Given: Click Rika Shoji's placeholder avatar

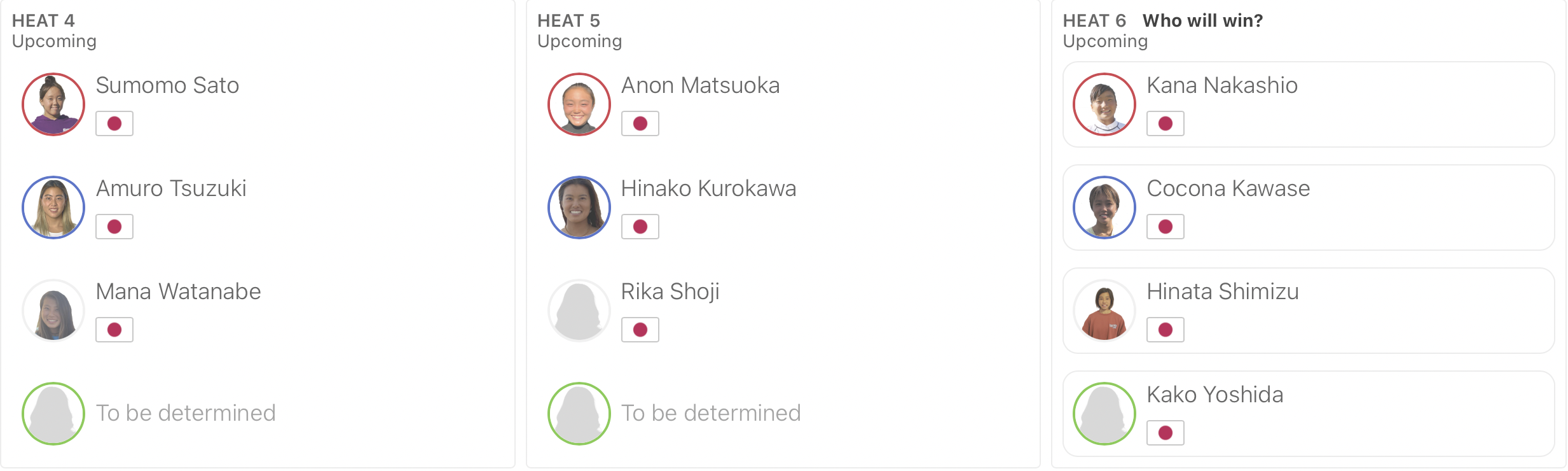Looking at the screenshot, I should (x=579, y=311).
